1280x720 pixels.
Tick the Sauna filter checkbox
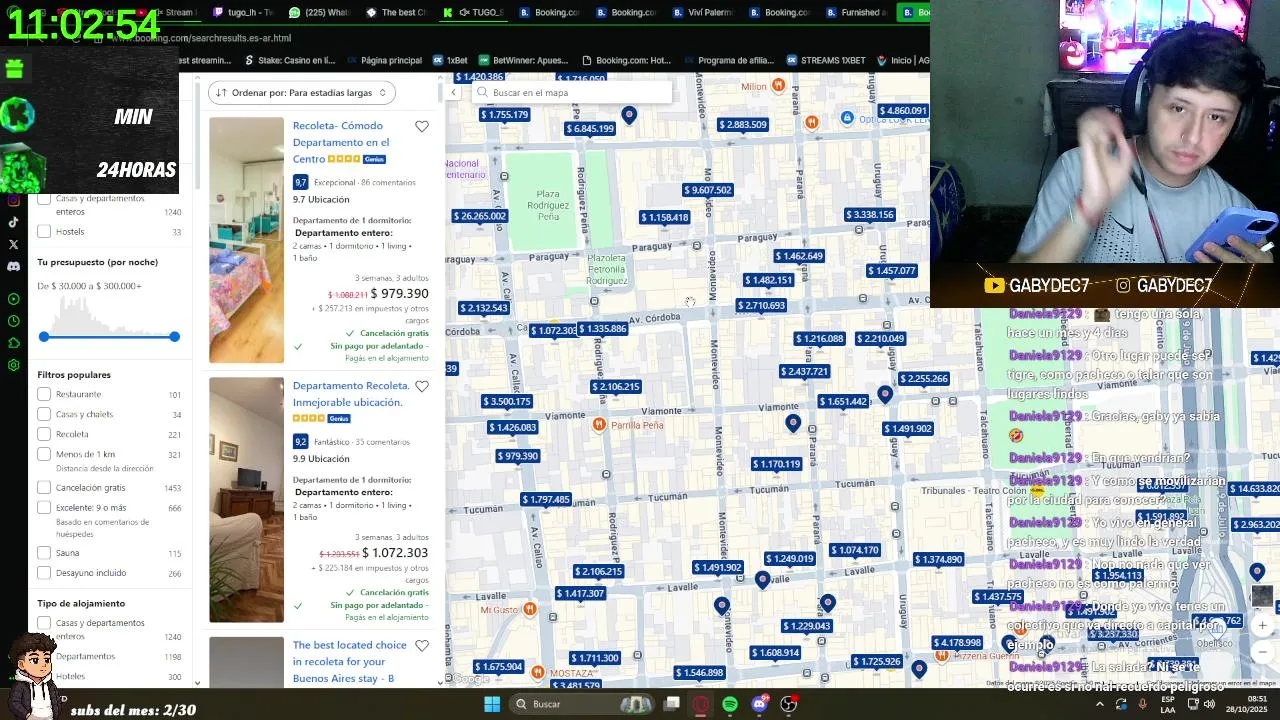coord(44,552)
